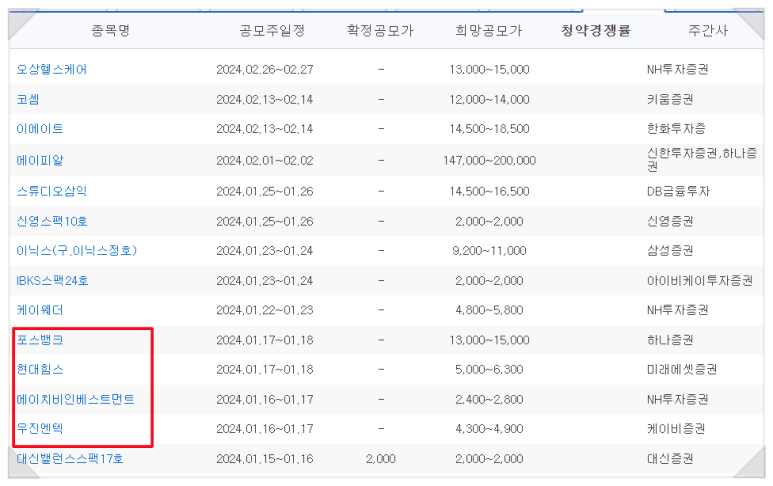Select the underwriter 케이비증권
773x486 pixels.
click(676, 429)
